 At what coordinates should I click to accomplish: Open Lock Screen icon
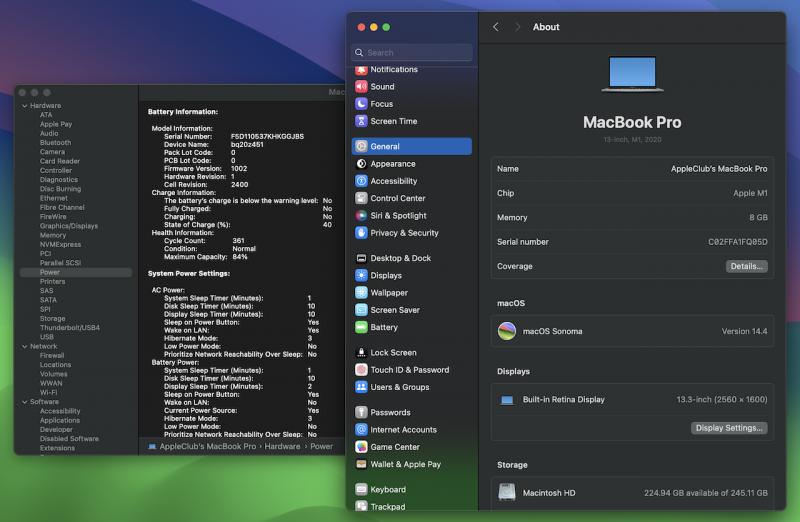pyautogui.click(x=361, y=353)
